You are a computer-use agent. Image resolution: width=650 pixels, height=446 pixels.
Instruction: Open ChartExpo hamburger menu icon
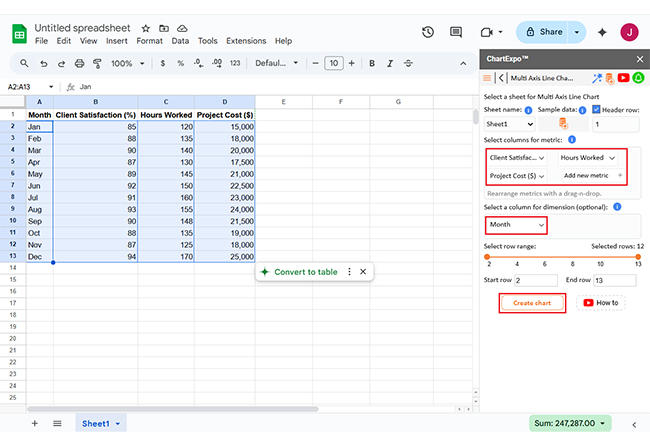pyautogui.click(x=487, y=77)
